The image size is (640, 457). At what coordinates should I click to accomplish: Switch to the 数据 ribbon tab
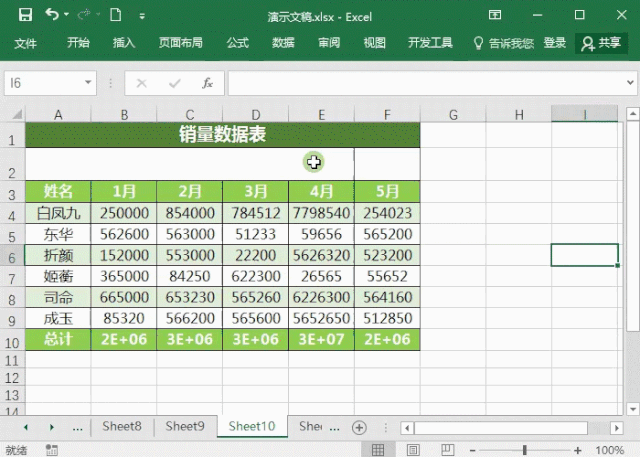point(283,43)
